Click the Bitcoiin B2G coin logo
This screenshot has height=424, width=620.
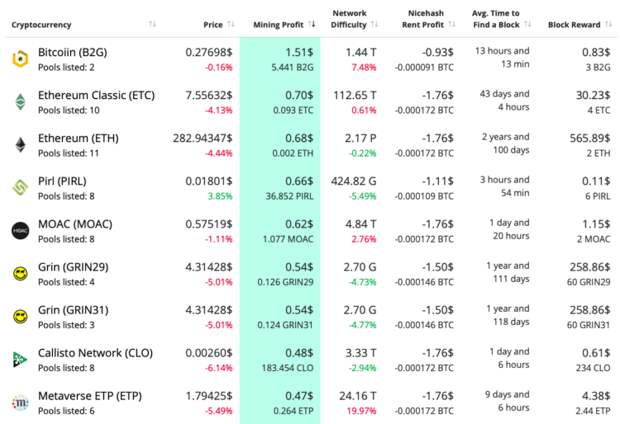point(20,59)
